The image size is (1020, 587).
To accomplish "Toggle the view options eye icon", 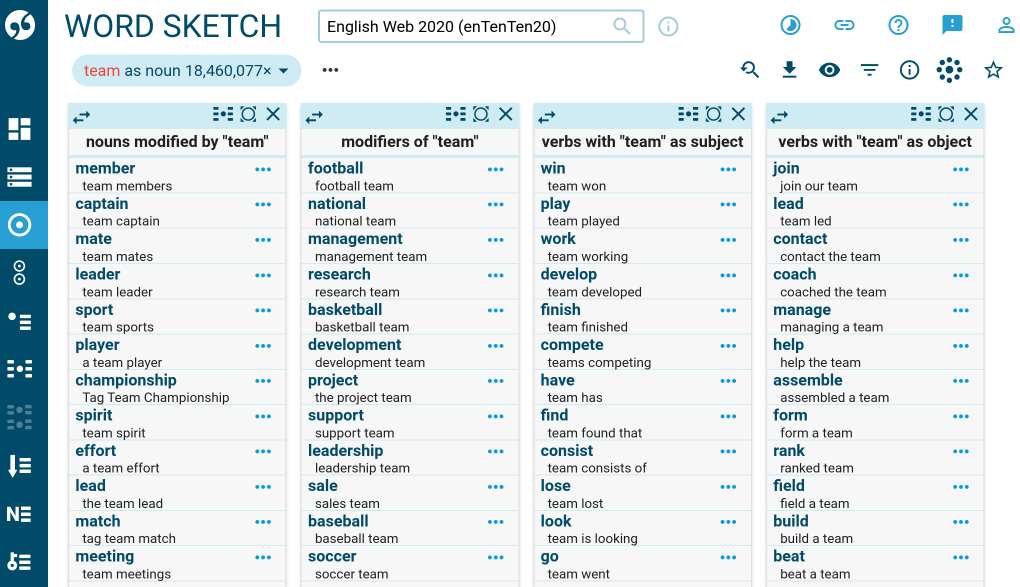I will tap(829, 70).
